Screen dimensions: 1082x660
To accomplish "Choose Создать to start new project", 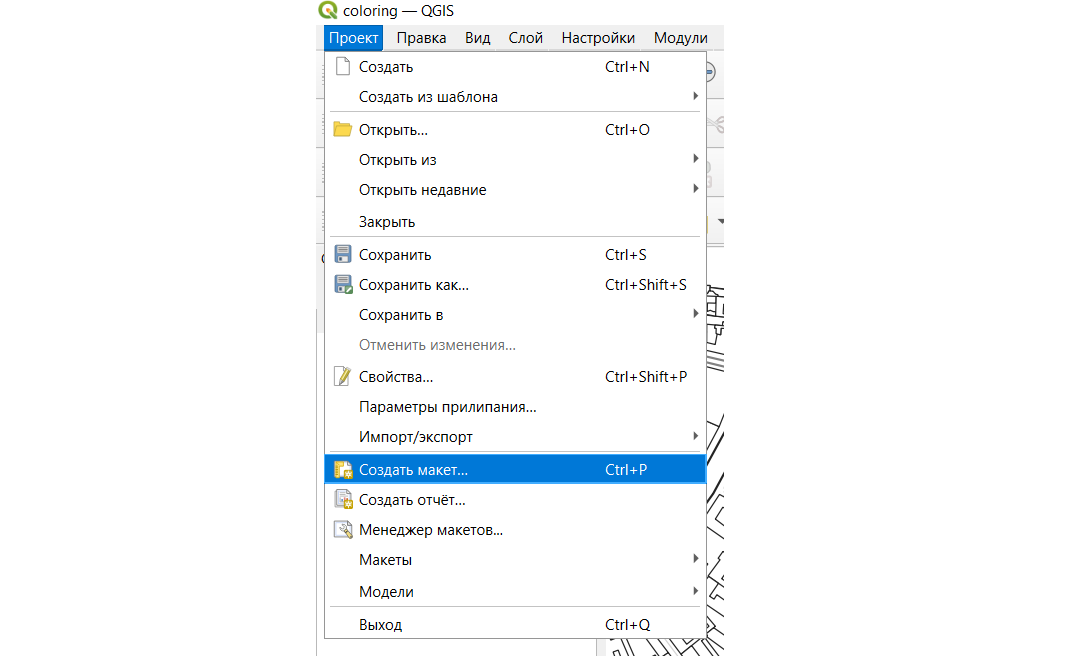I will [x=515, y=67].
